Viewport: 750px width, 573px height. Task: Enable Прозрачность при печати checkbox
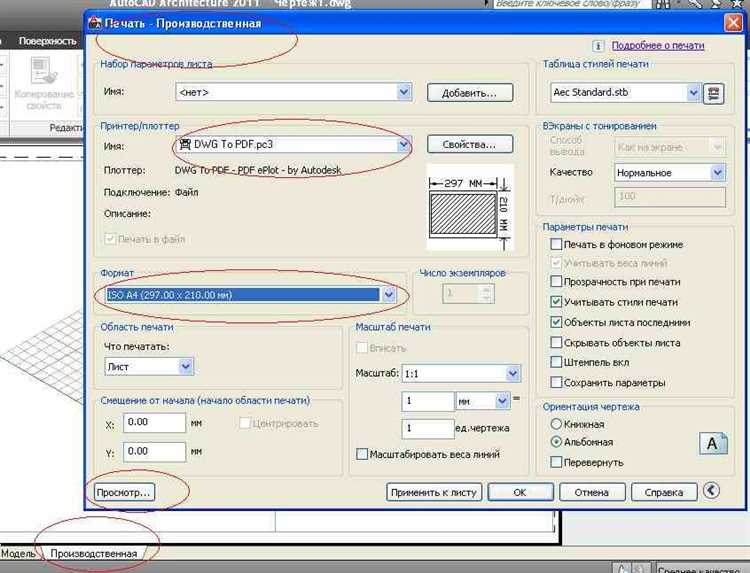[556, 282]
